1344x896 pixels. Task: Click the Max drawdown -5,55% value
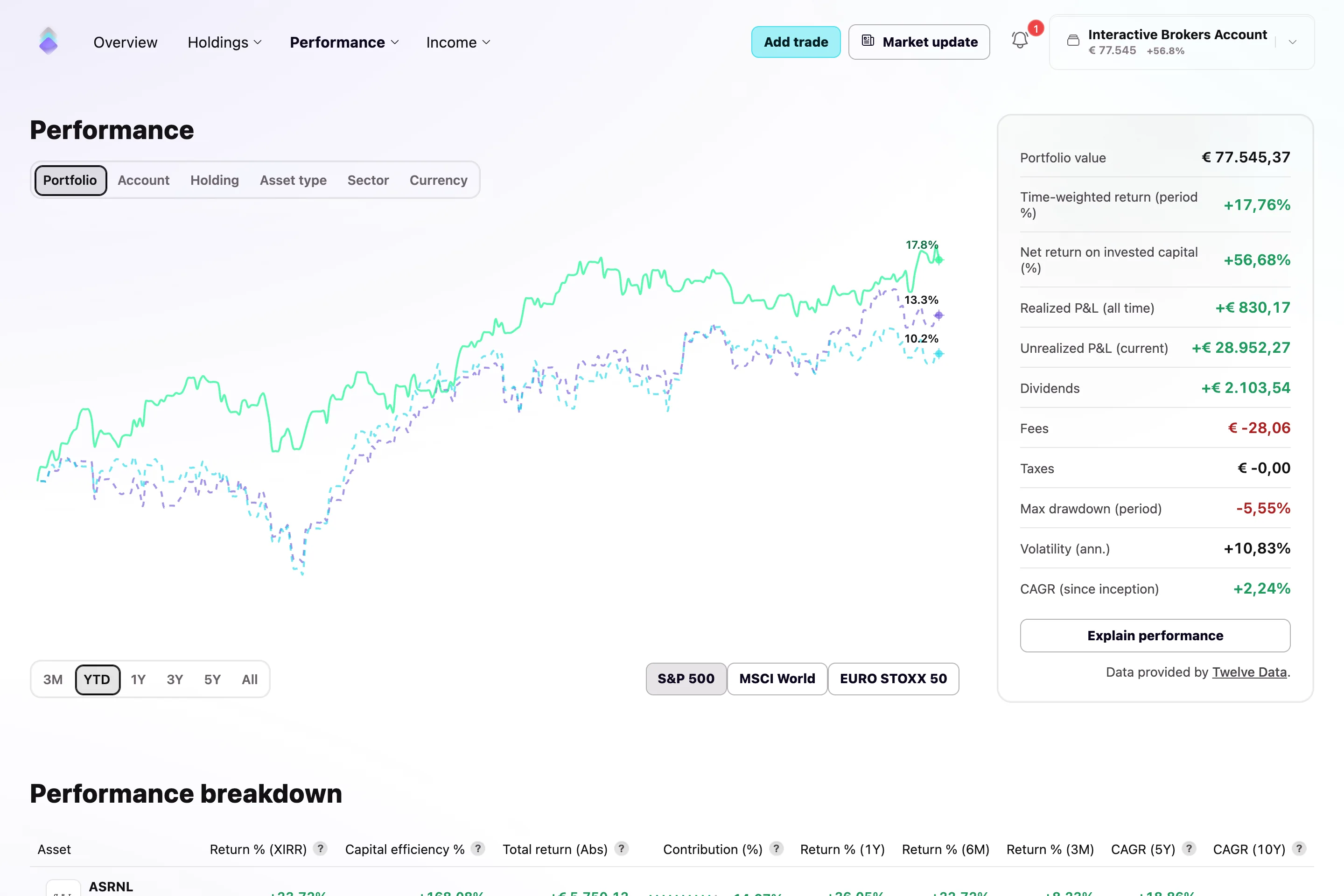click(x=1263, y=508)
